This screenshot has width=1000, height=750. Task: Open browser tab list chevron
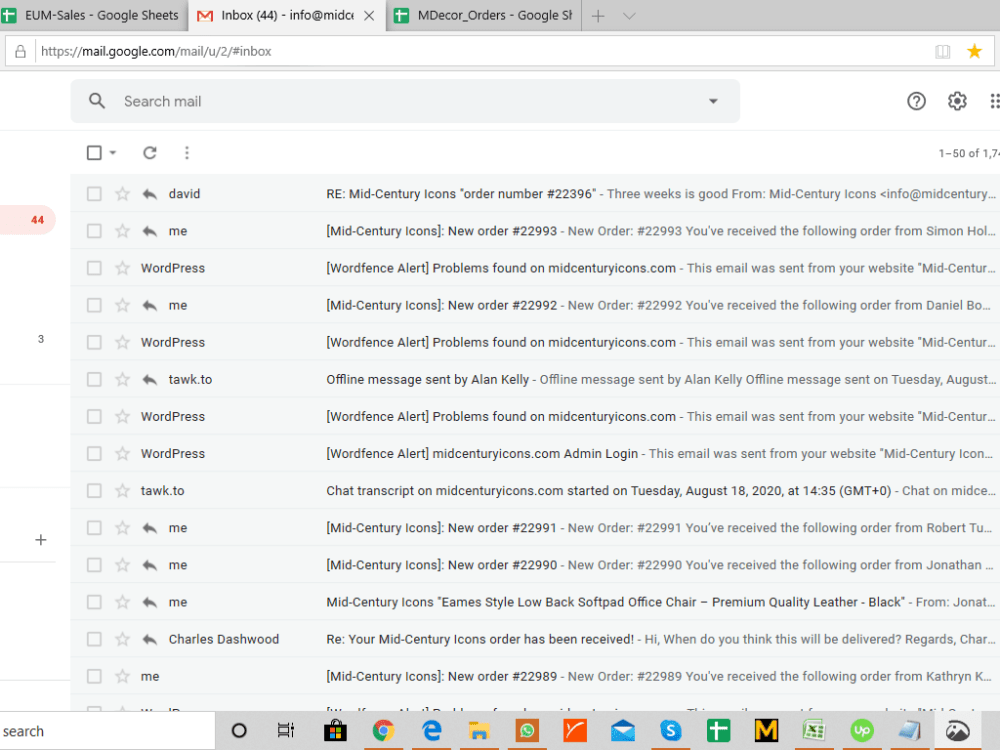pyautogui.click(x=629, y=16)
